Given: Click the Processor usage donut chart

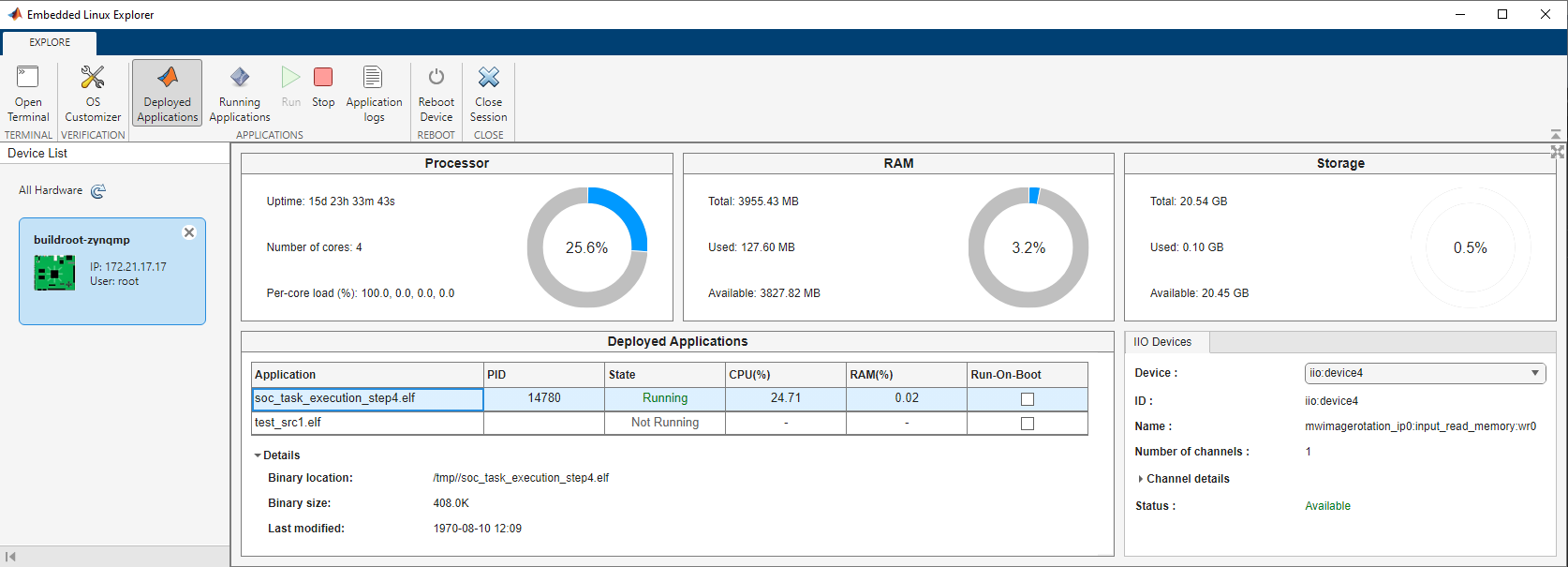Looking at the screenshot, I should [x=587, y=247].
